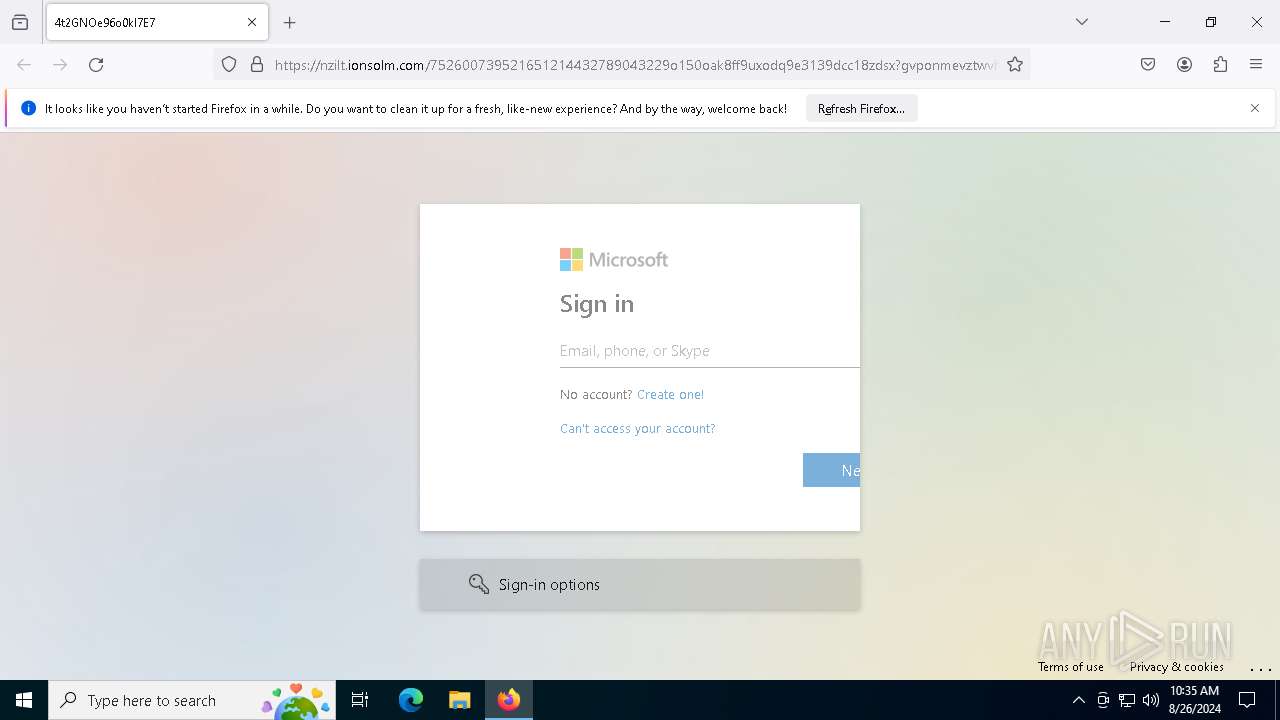This screenshot has height=720, width=1280.
Task: Open the Action Center notifications icon
Action: [x=1247, y=700]
